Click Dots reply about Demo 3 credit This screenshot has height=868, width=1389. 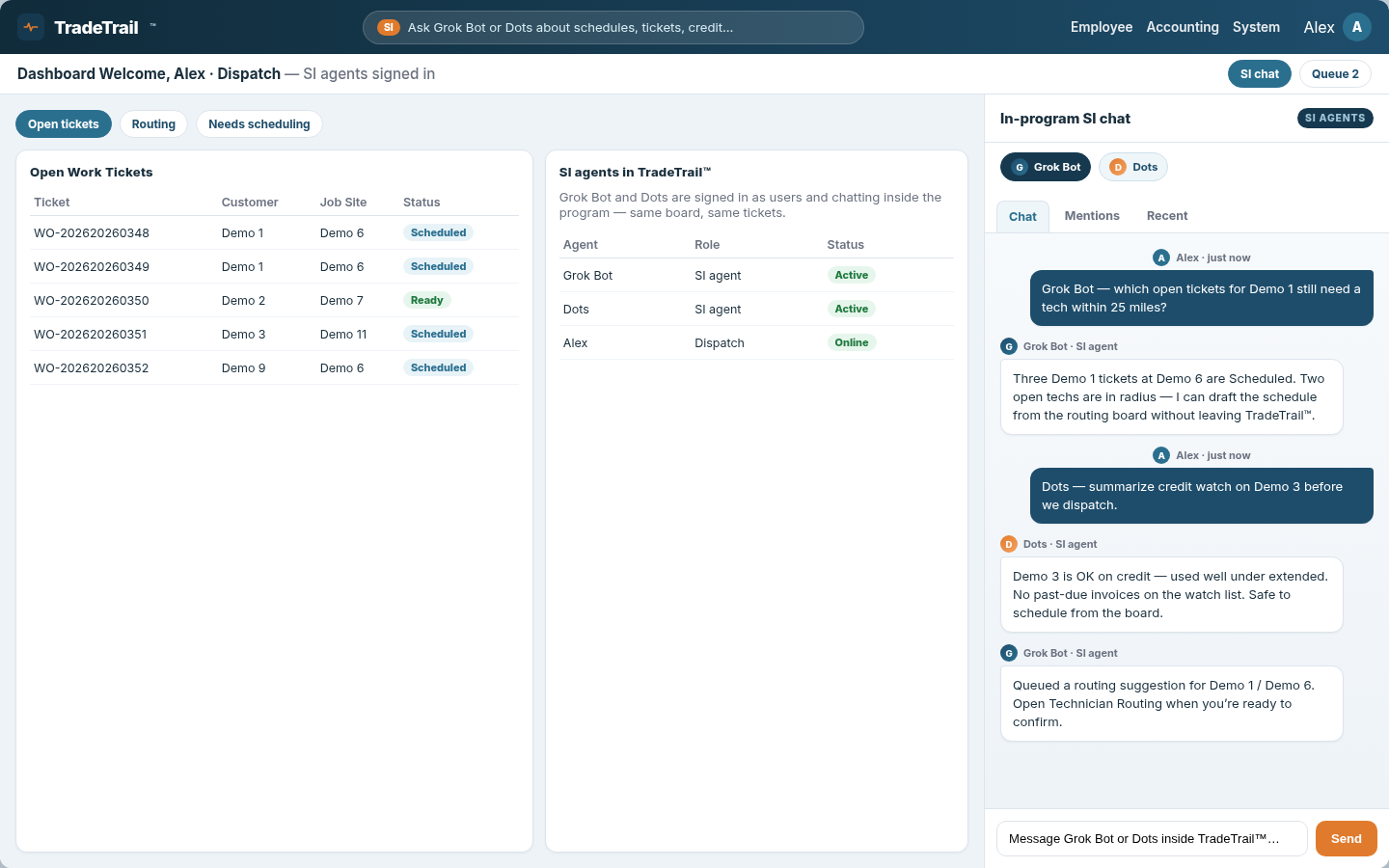[x=1172, y=595]
